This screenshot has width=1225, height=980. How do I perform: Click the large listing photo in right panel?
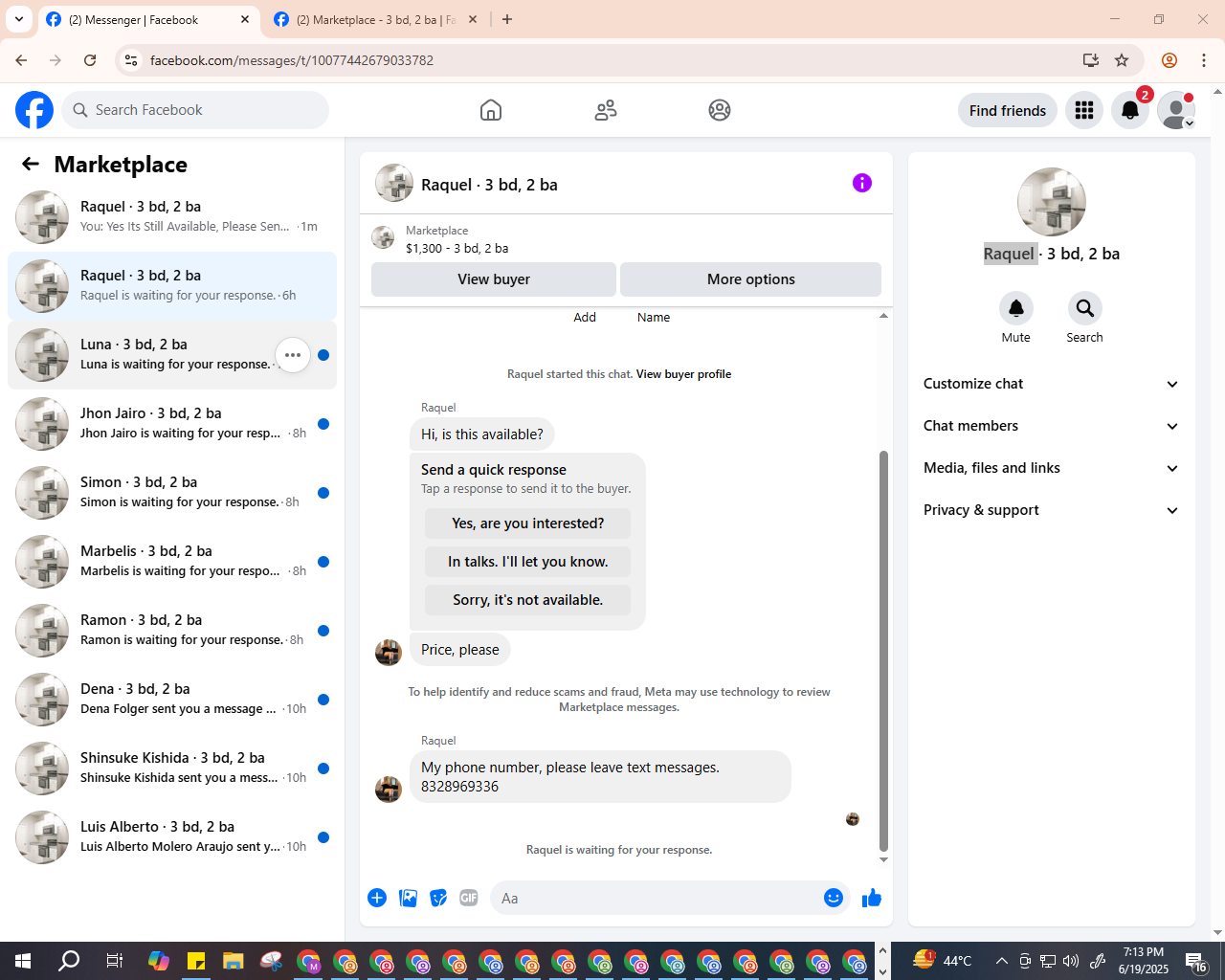click(1052, 202)
